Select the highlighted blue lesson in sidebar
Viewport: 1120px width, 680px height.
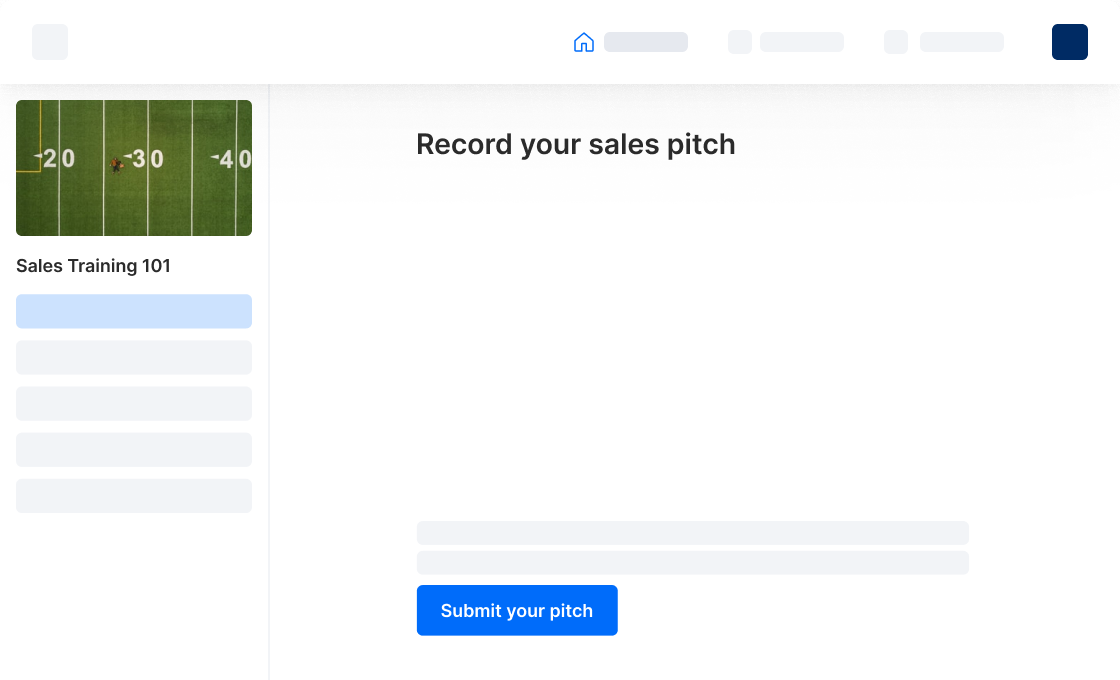pyautogui.click(x=134, y=311)
